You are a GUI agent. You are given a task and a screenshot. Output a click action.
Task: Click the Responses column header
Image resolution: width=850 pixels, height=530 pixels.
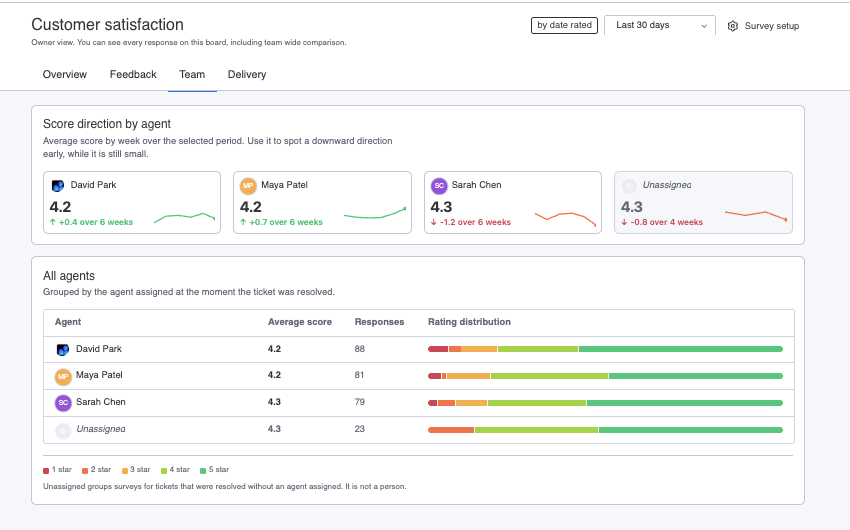[x=379, y=322]
